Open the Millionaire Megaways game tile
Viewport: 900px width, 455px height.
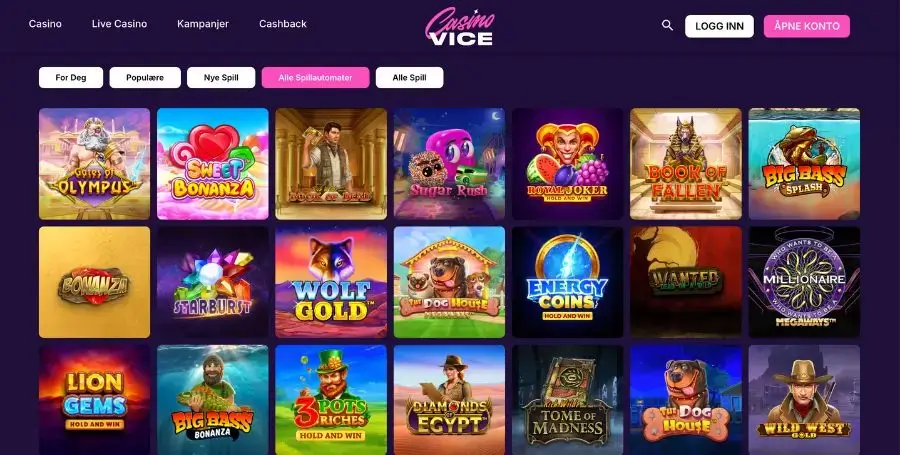click(804, 282)
